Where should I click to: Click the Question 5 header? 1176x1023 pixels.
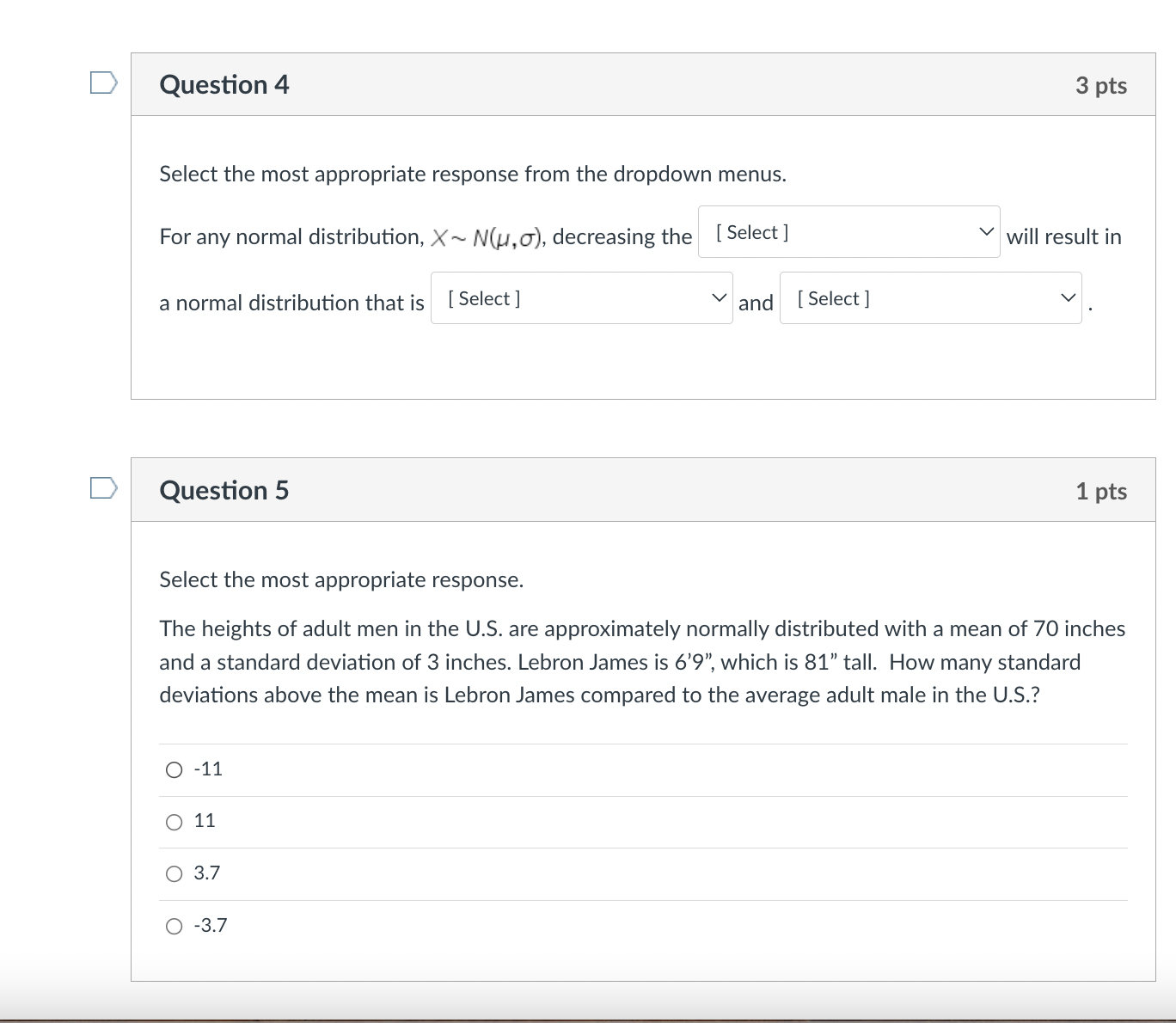(x=224, y=489)
